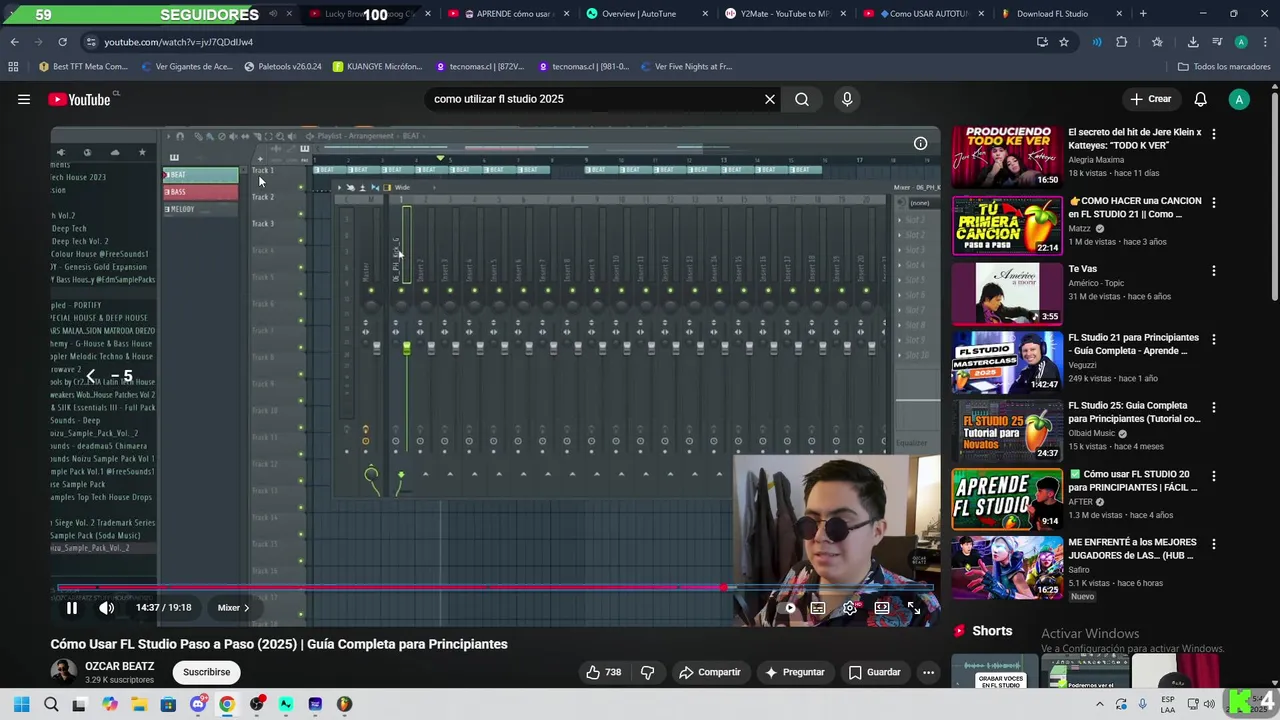Share the video with Compartir
Image resolution: width=1280 pixels, height=720 pixels.
[x=710, y=672]
